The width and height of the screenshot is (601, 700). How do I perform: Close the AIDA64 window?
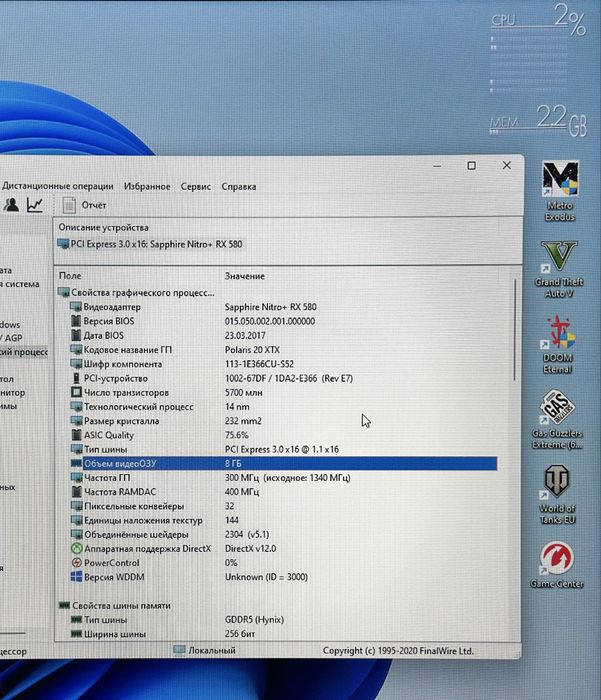(507, 165)
